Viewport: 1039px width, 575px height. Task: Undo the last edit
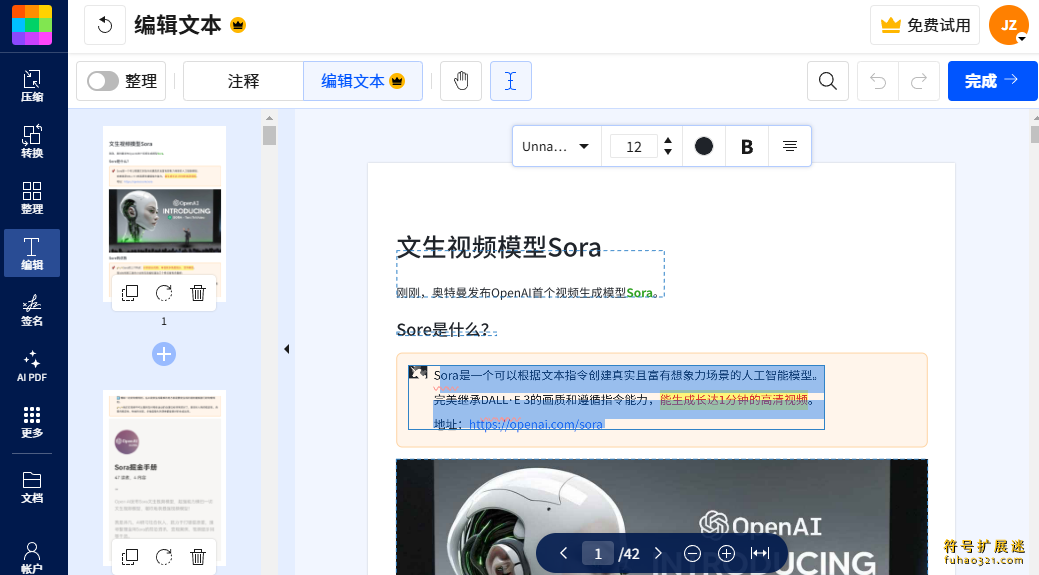pyautogui.click(x=878, y=81)
